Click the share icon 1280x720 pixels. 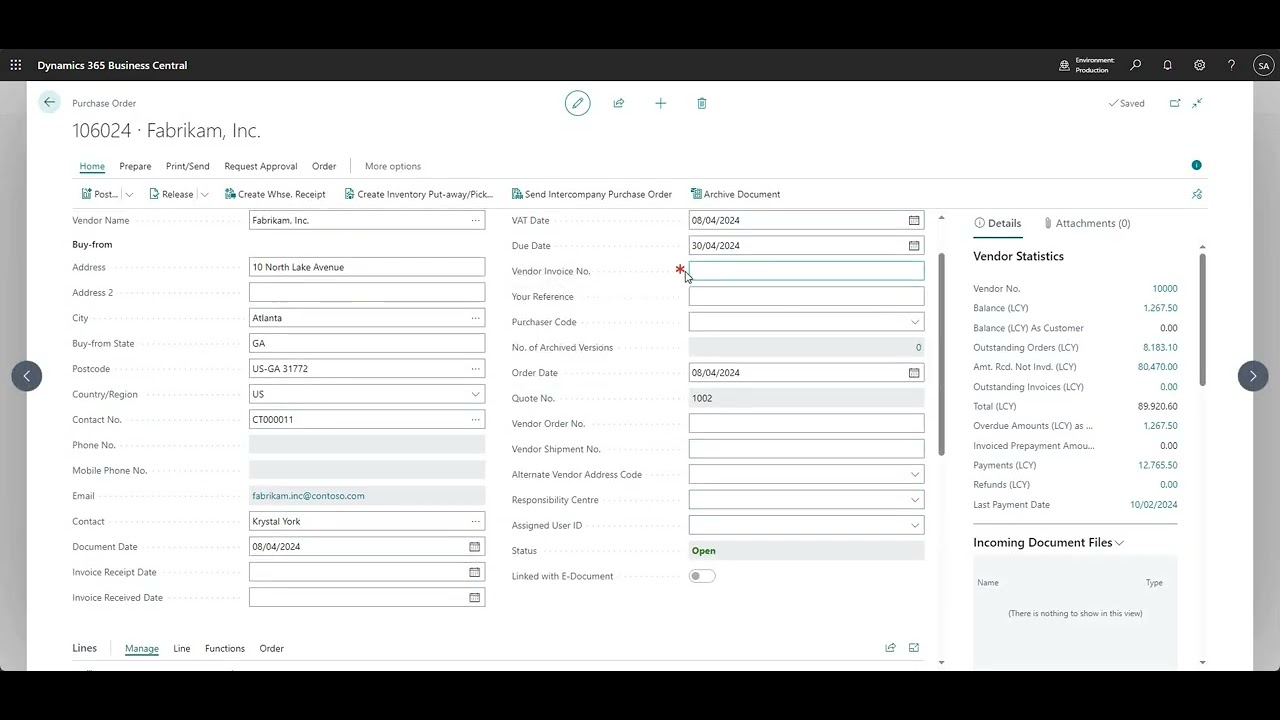(x=619, y=103)
